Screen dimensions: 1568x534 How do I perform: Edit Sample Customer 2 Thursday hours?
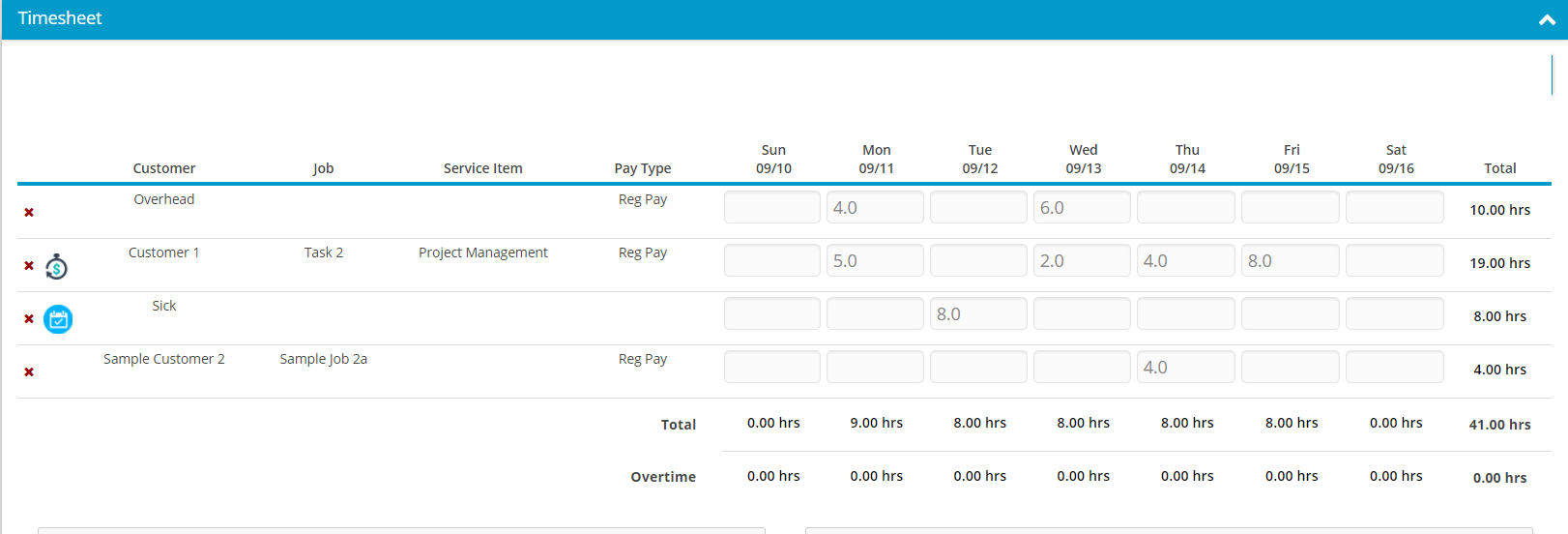(1185, 368)
